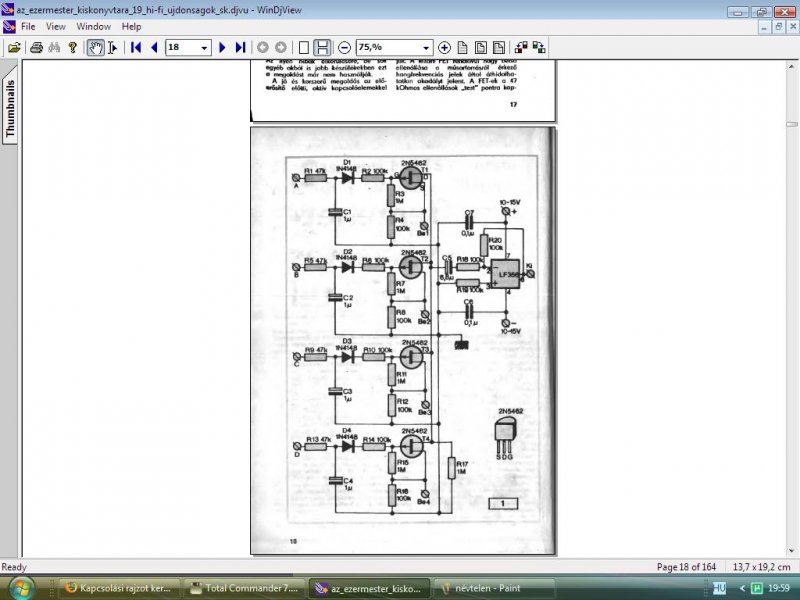Click the rotate right toolbar icon
This screenshot has width=800, height=600.
pos(539,47)
